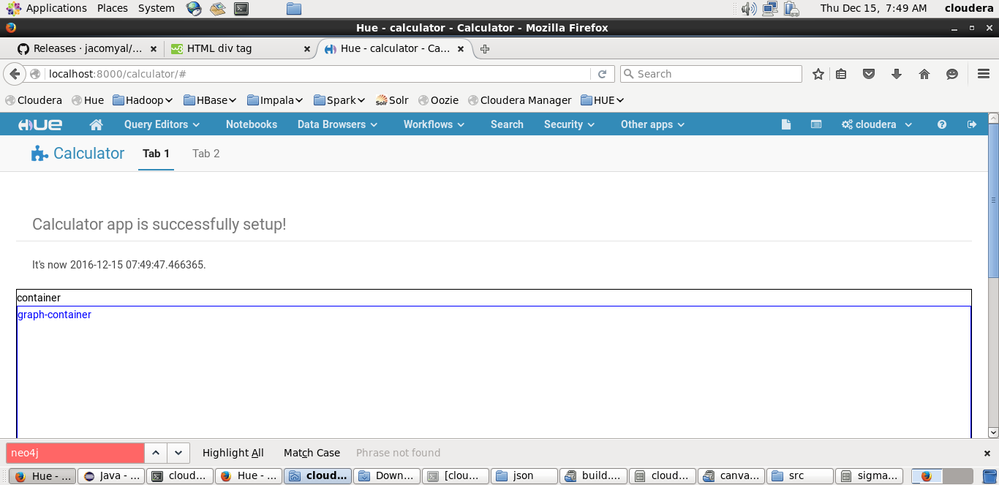Toggle Match Case in find bar
The image size is (999, 485).
click(312, 453)
